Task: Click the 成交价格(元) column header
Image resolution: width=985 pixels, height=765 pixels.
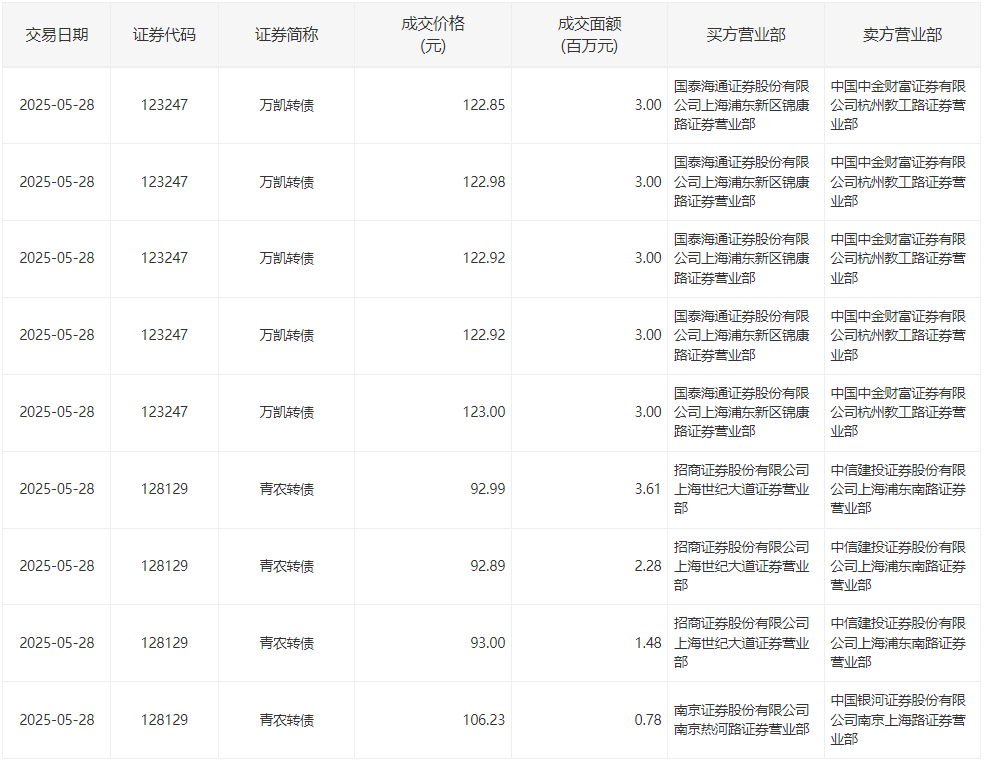Action: click(x=432, y=34)
